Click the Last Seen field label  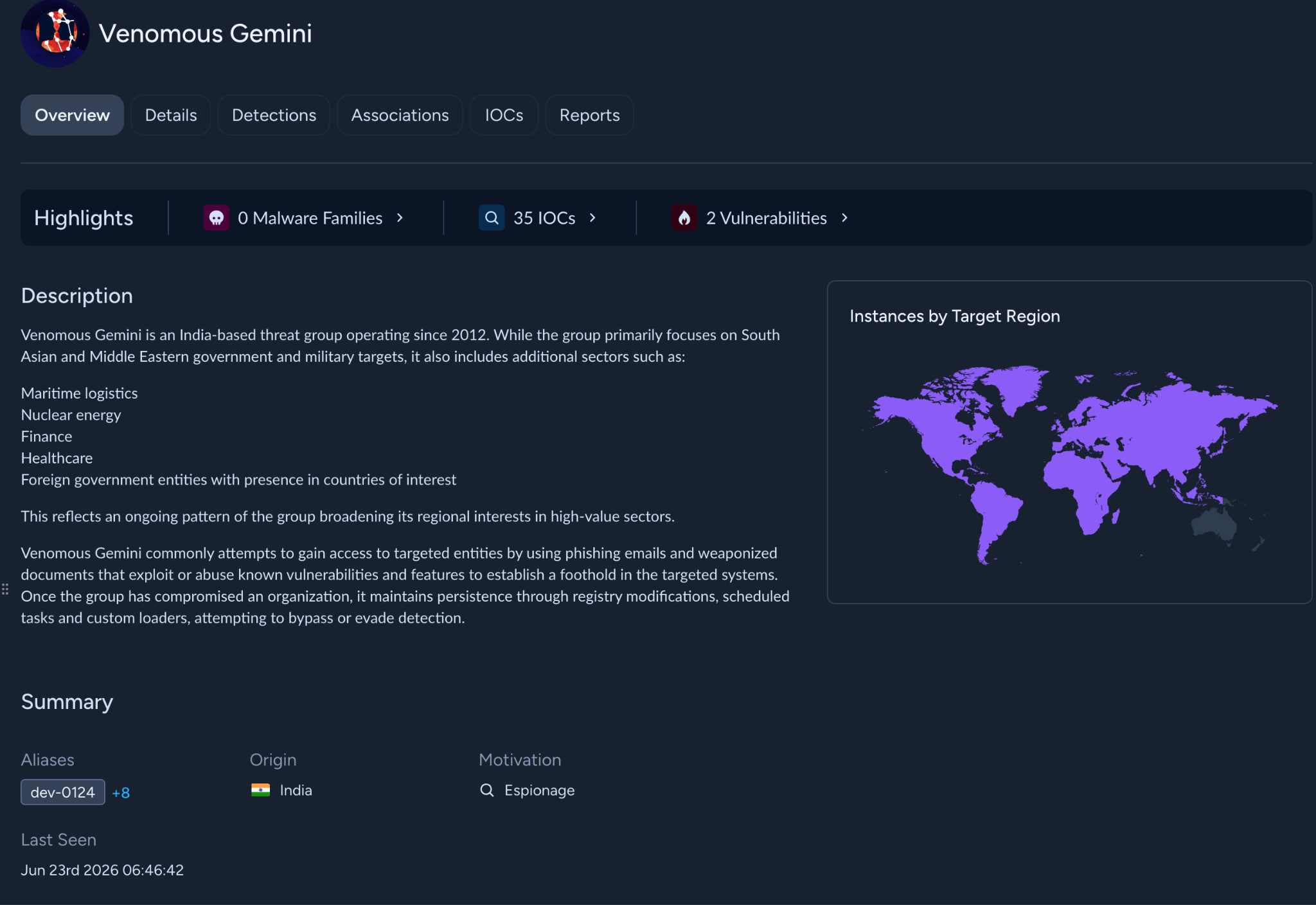pyautogui.click(x=58, y=839)
